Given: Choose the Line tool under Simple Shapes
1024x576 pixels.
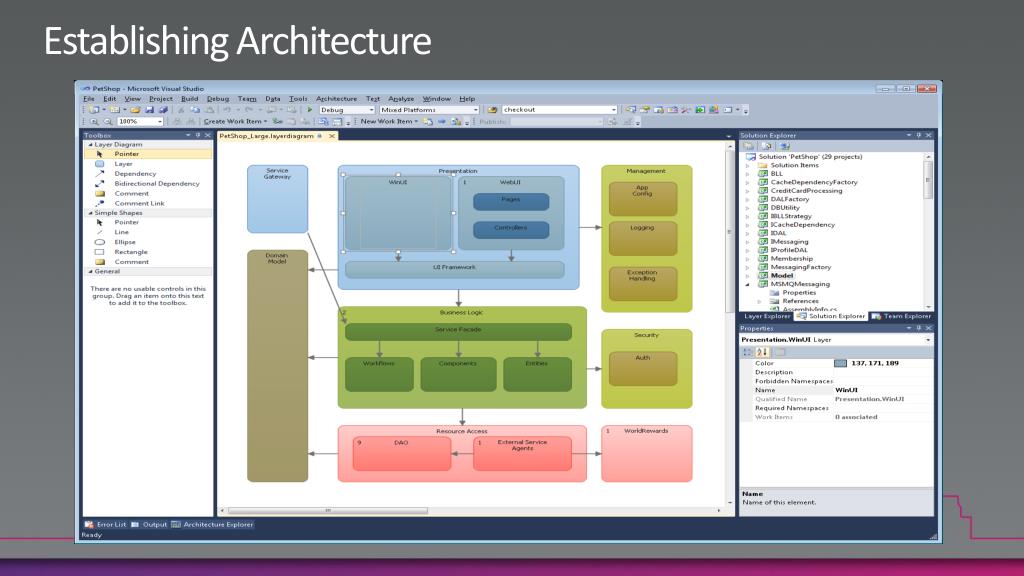Looking at the screenshot, I should coord(148,232).
